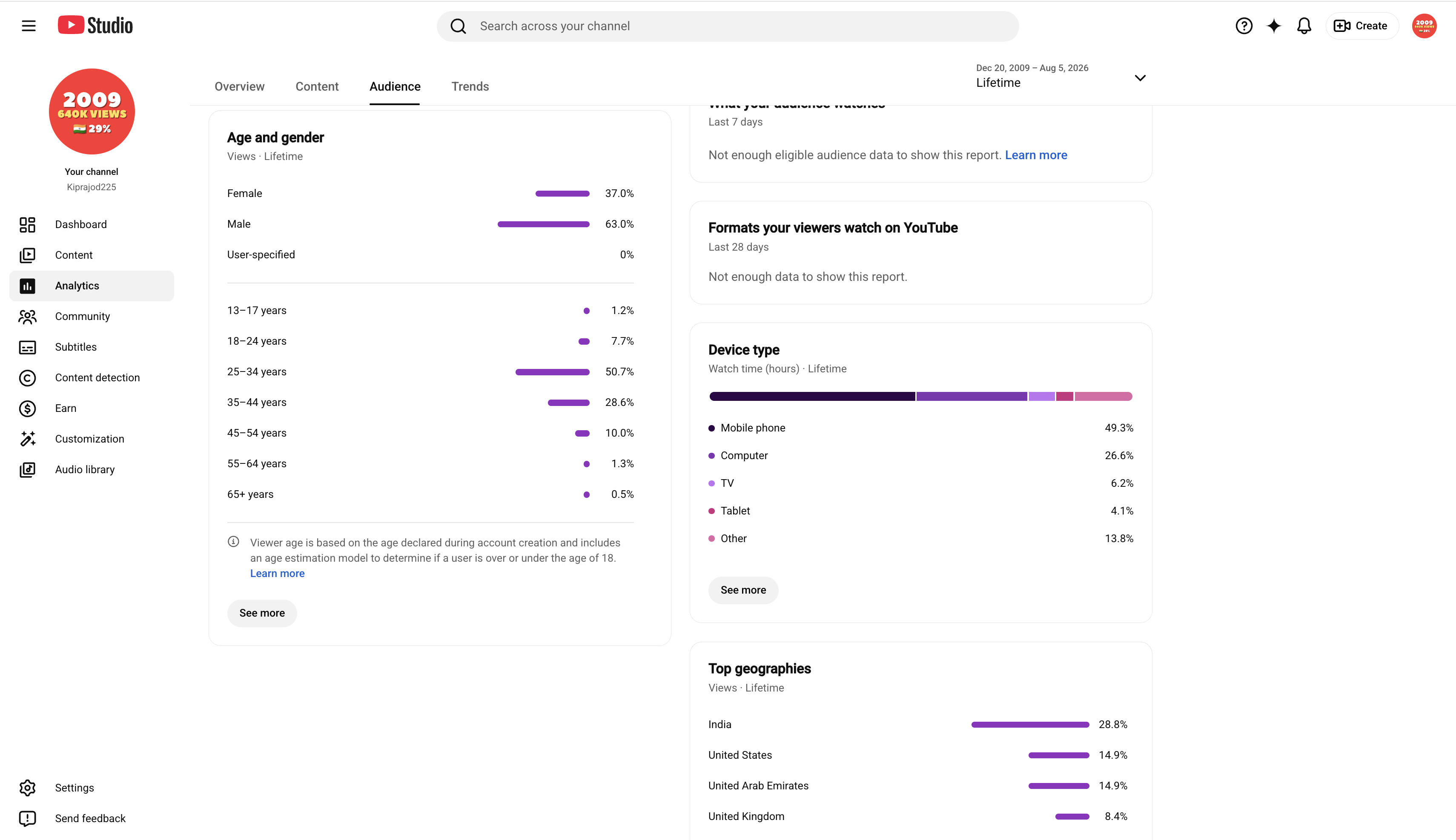The width and height of the screenshot is (1456, 840).
Task: Open the account avatar menu
Action: point(1424,26)
